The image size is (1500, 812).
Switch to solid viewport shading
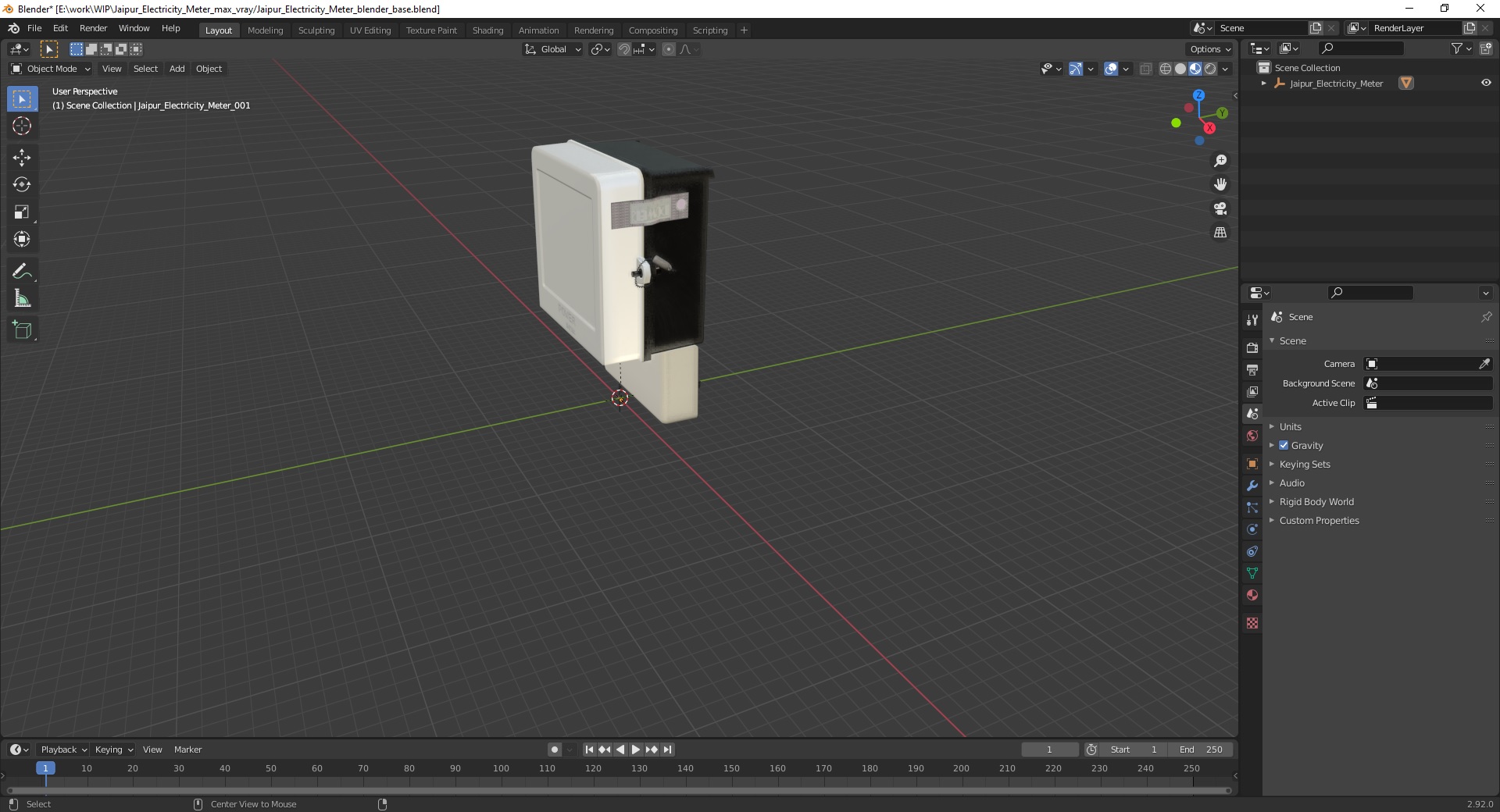[x=1180, y=69]
